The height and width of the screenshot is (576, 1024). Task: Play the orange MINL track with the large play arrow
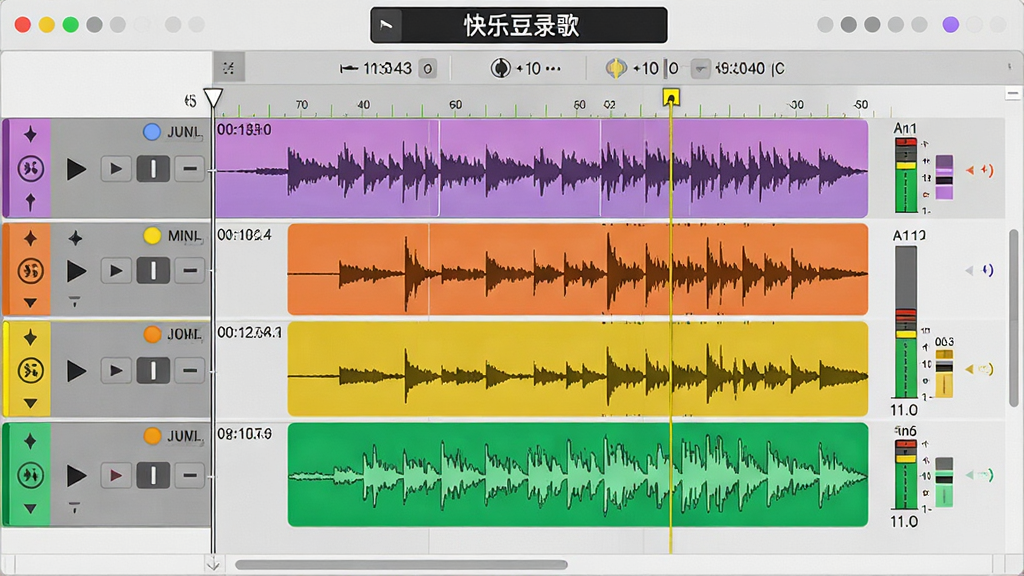[x=76, y=271]
